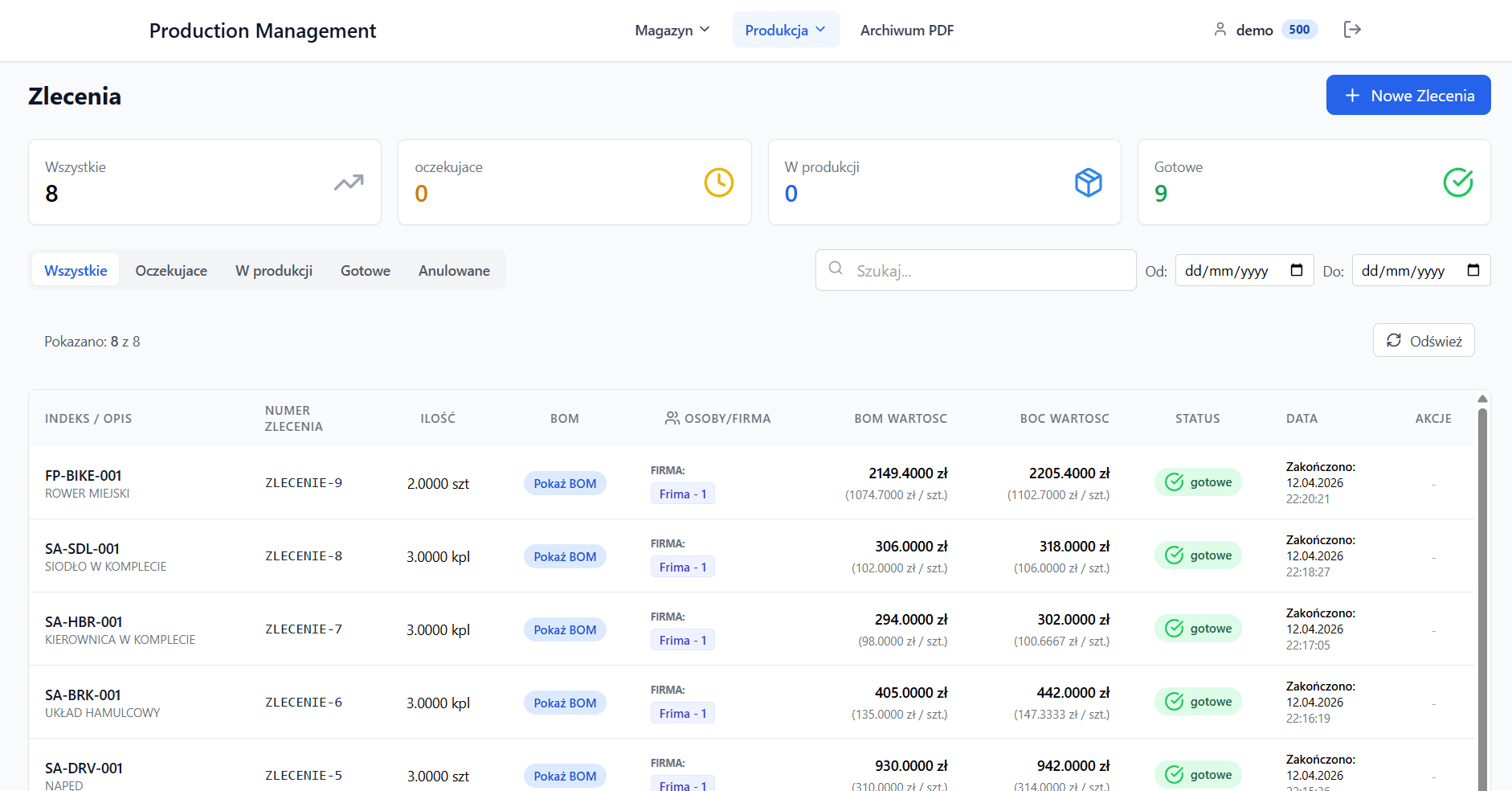
Task: Click the Od date input field
Action: 1244,270
